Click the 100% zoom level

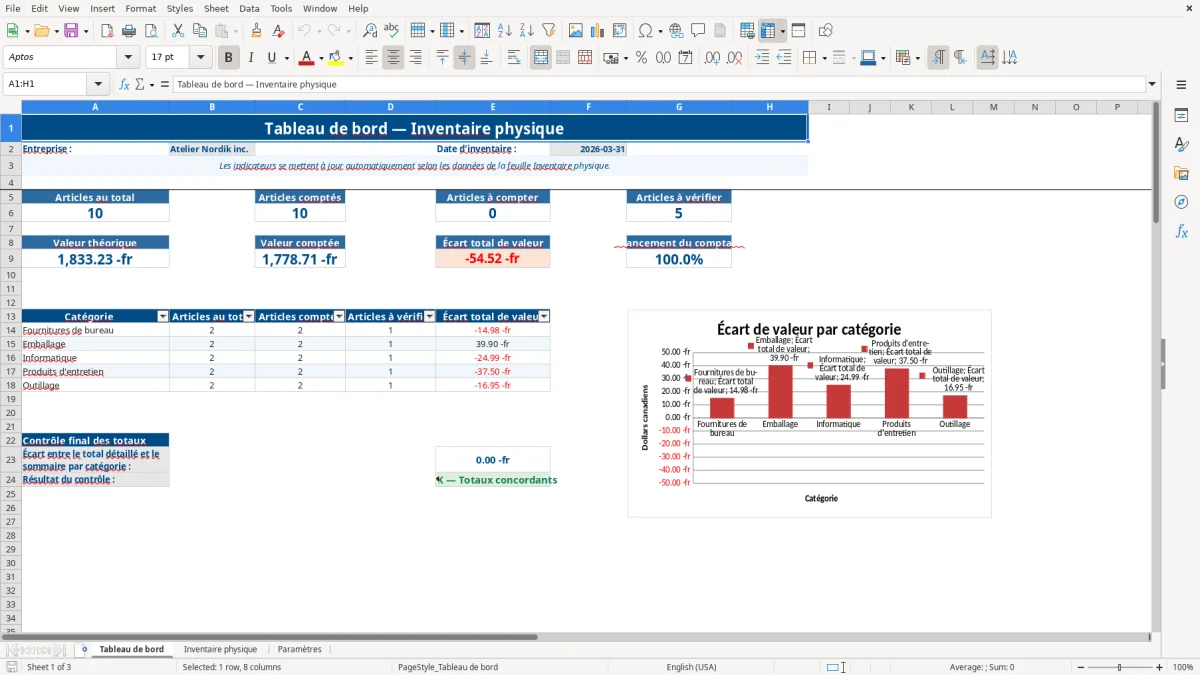(x=1183, y=667)
